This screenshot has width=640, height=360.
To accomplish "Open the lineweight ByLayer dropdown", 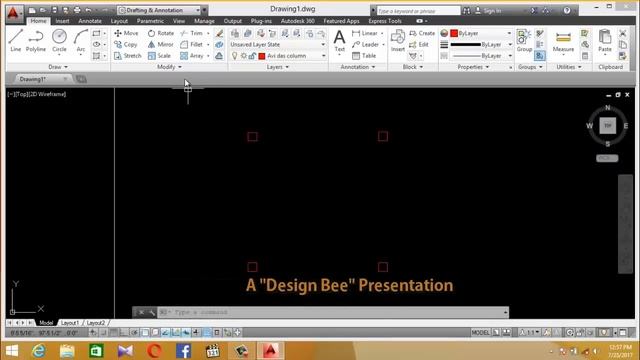I will (480, 44).
